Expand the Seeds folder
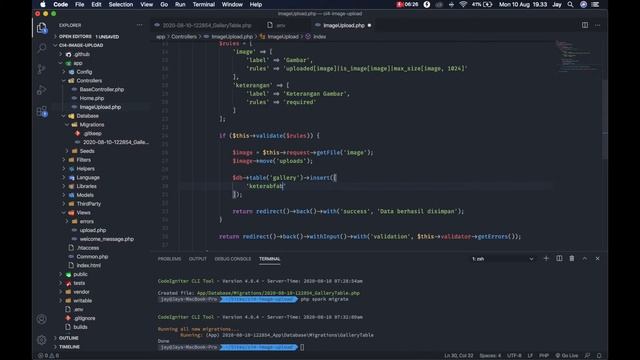Image resolution: width=640 pixels, height=360 pixels. [87, 151]
